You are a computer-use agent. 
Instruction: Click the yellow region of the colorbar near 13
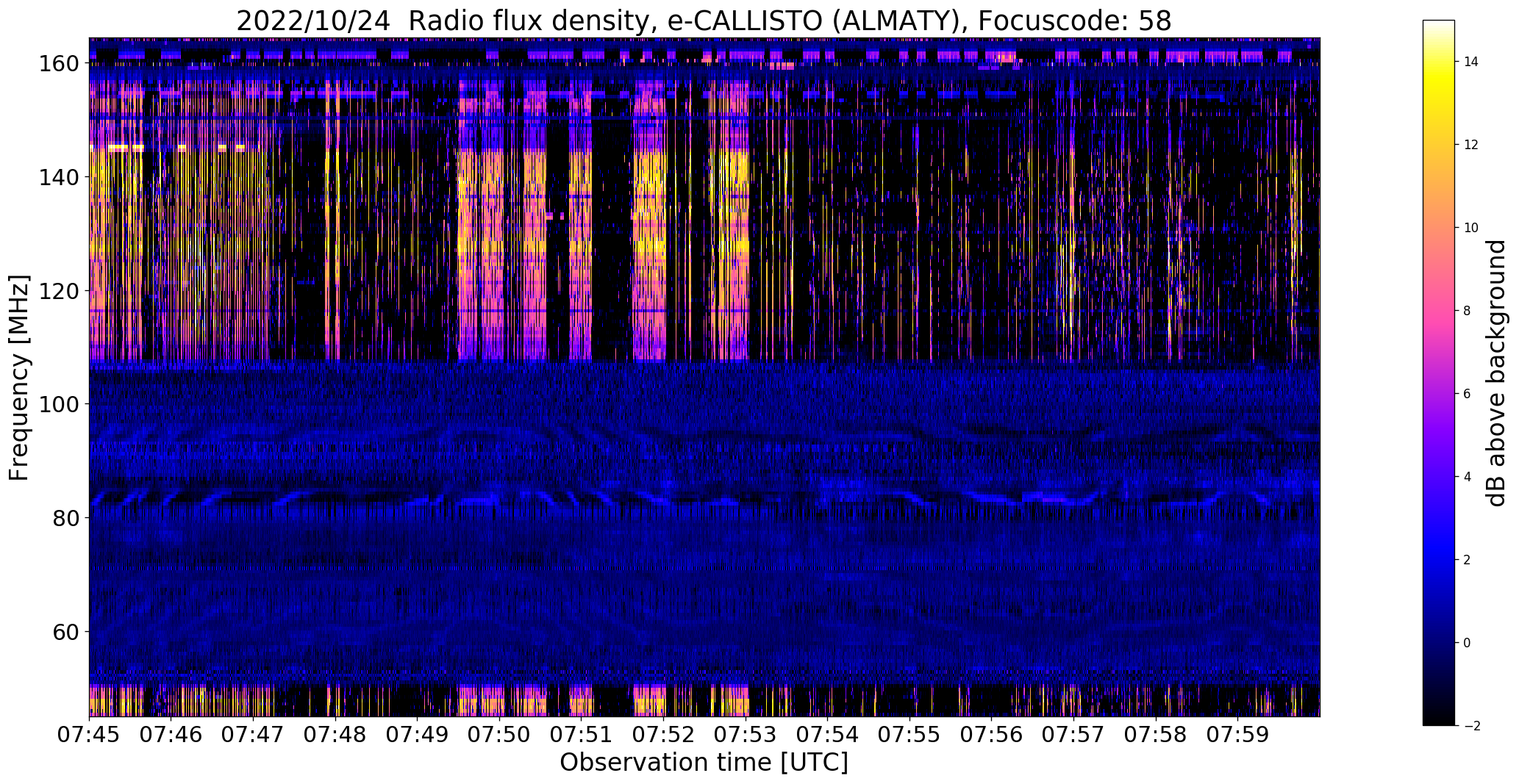(1439, 103)
